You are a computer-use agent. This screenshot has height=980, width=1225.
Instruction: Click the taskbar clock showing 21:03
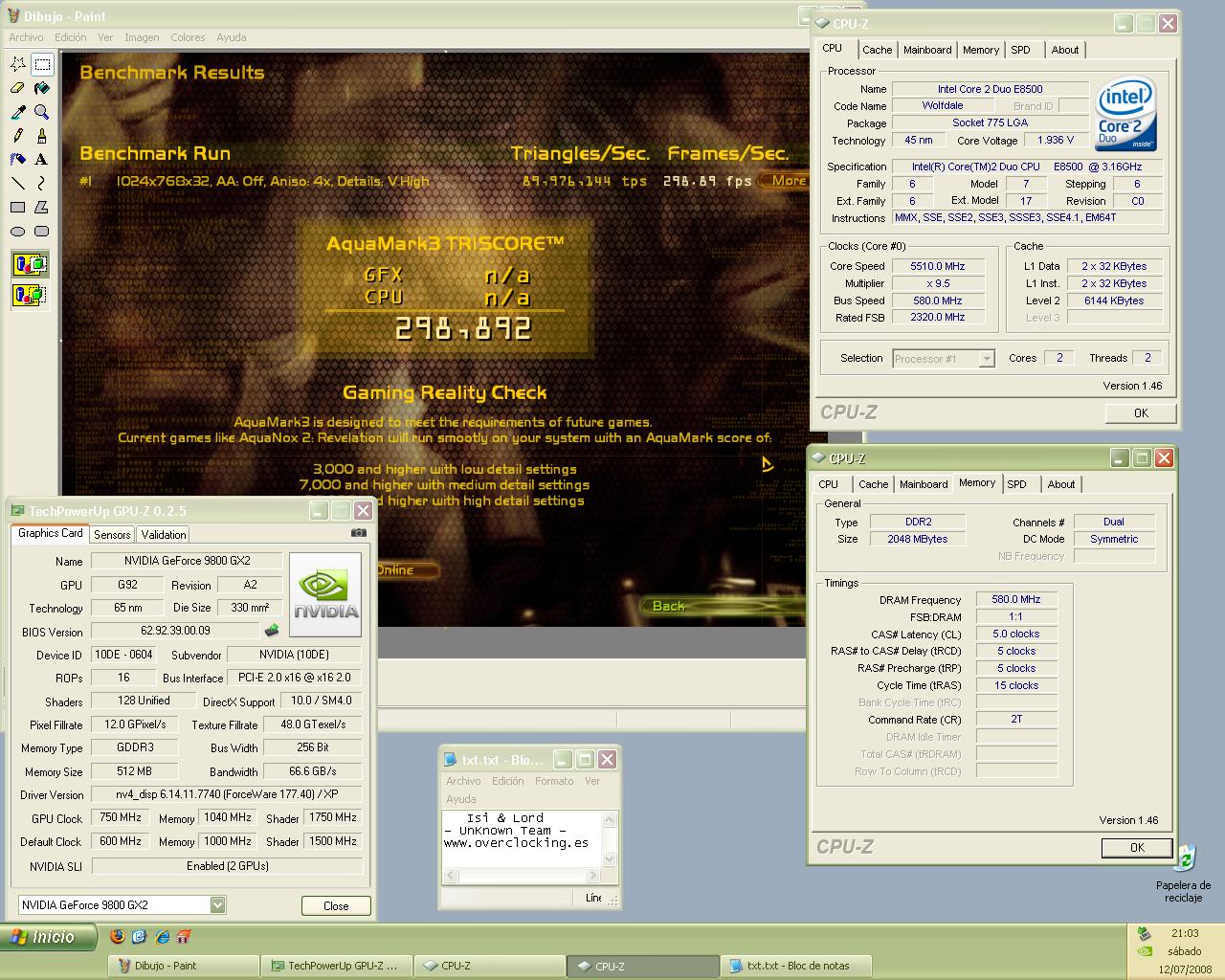coord(1185,933)
